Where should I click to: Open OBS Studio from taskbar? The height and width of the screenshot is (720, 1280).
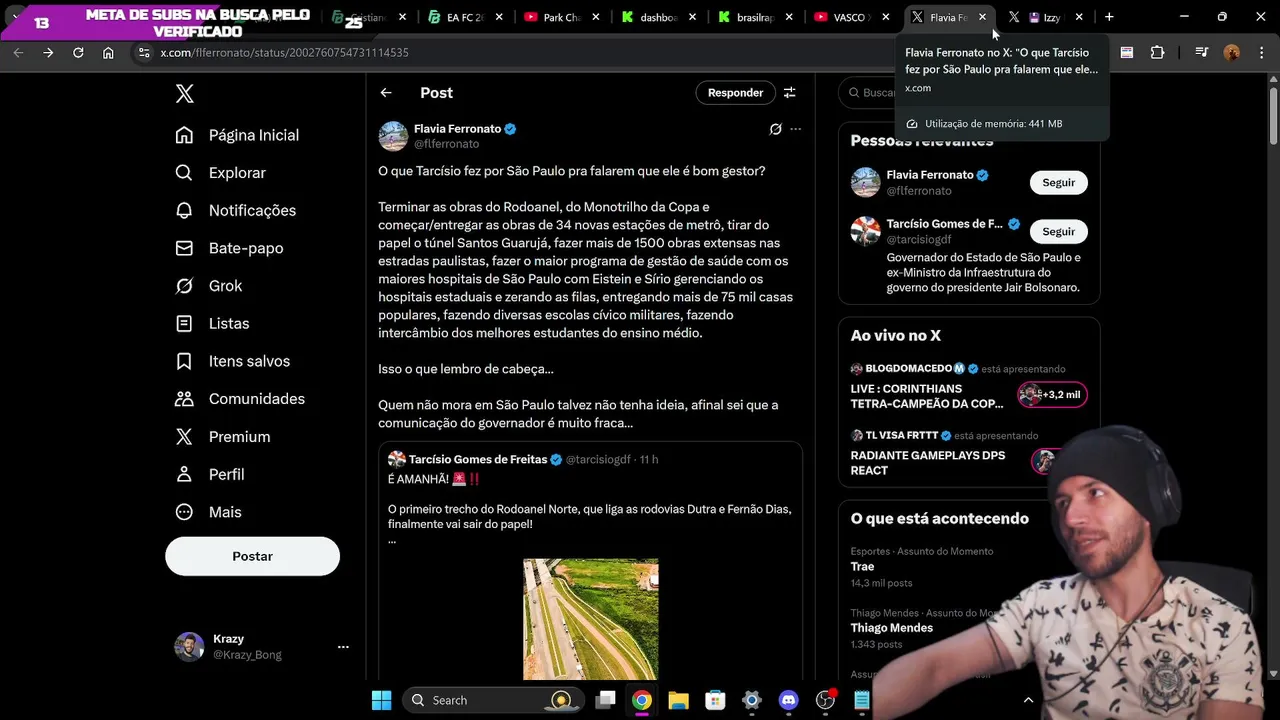click(x=825, y=700)
